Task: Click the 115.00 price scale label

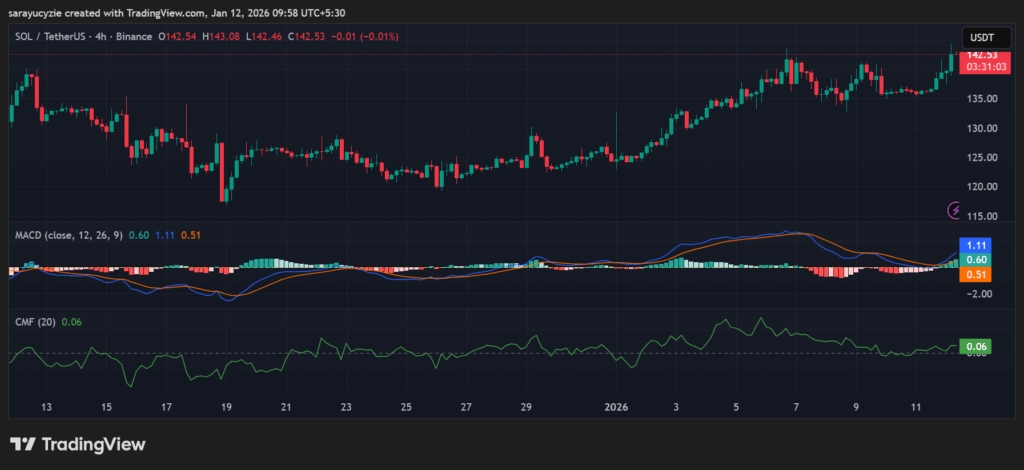Action: 980,216
